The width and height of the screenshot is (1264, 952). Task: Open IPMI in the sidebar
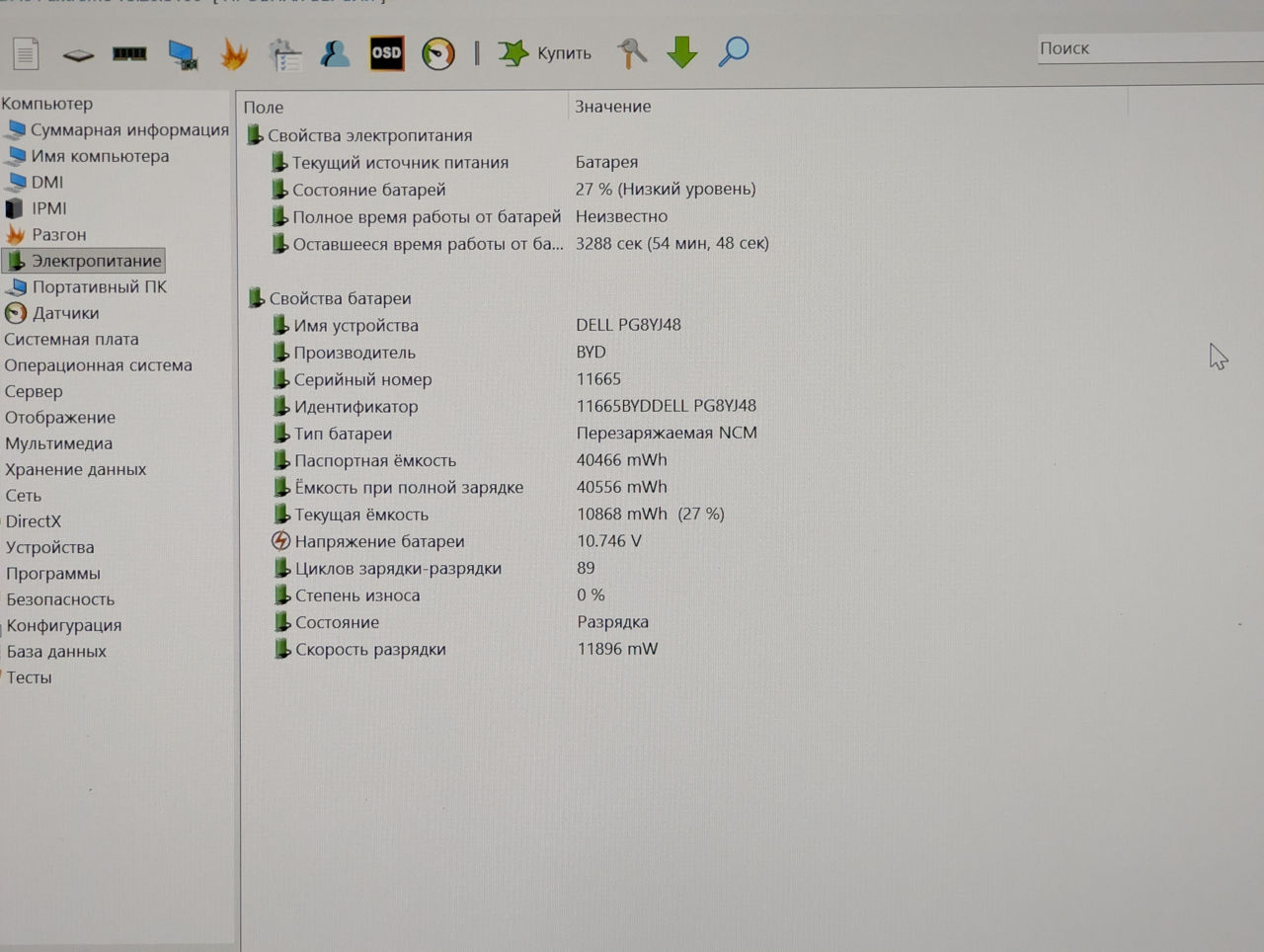coord(37,208)
